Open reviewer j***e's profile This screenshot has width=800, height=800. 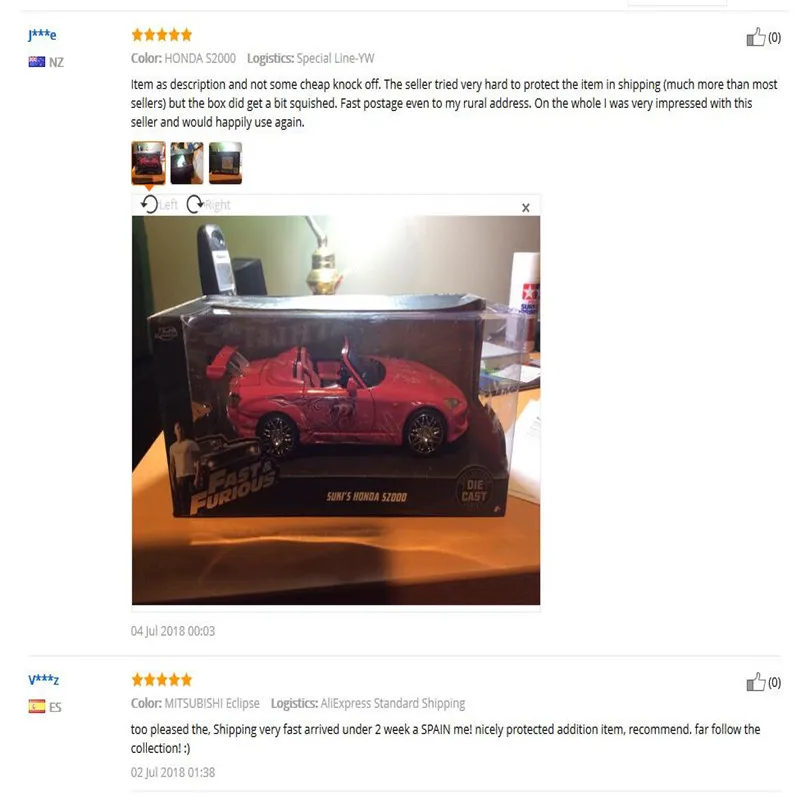[42, 35]
